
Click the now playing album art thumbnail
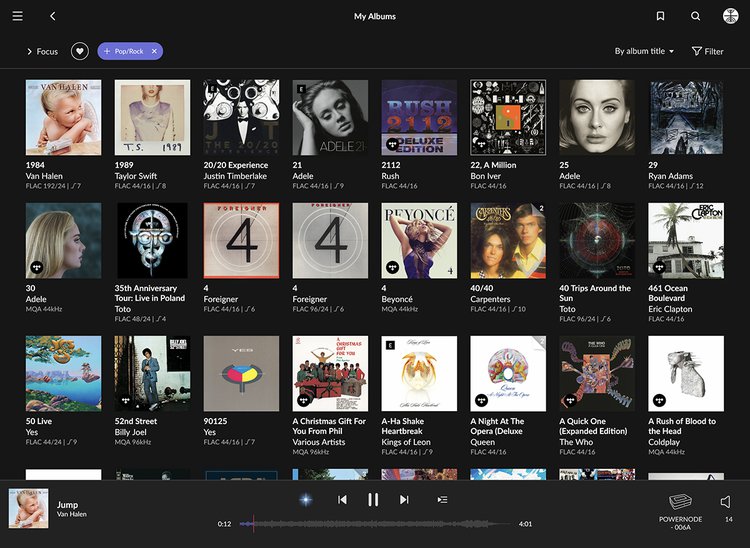(29, 508)
